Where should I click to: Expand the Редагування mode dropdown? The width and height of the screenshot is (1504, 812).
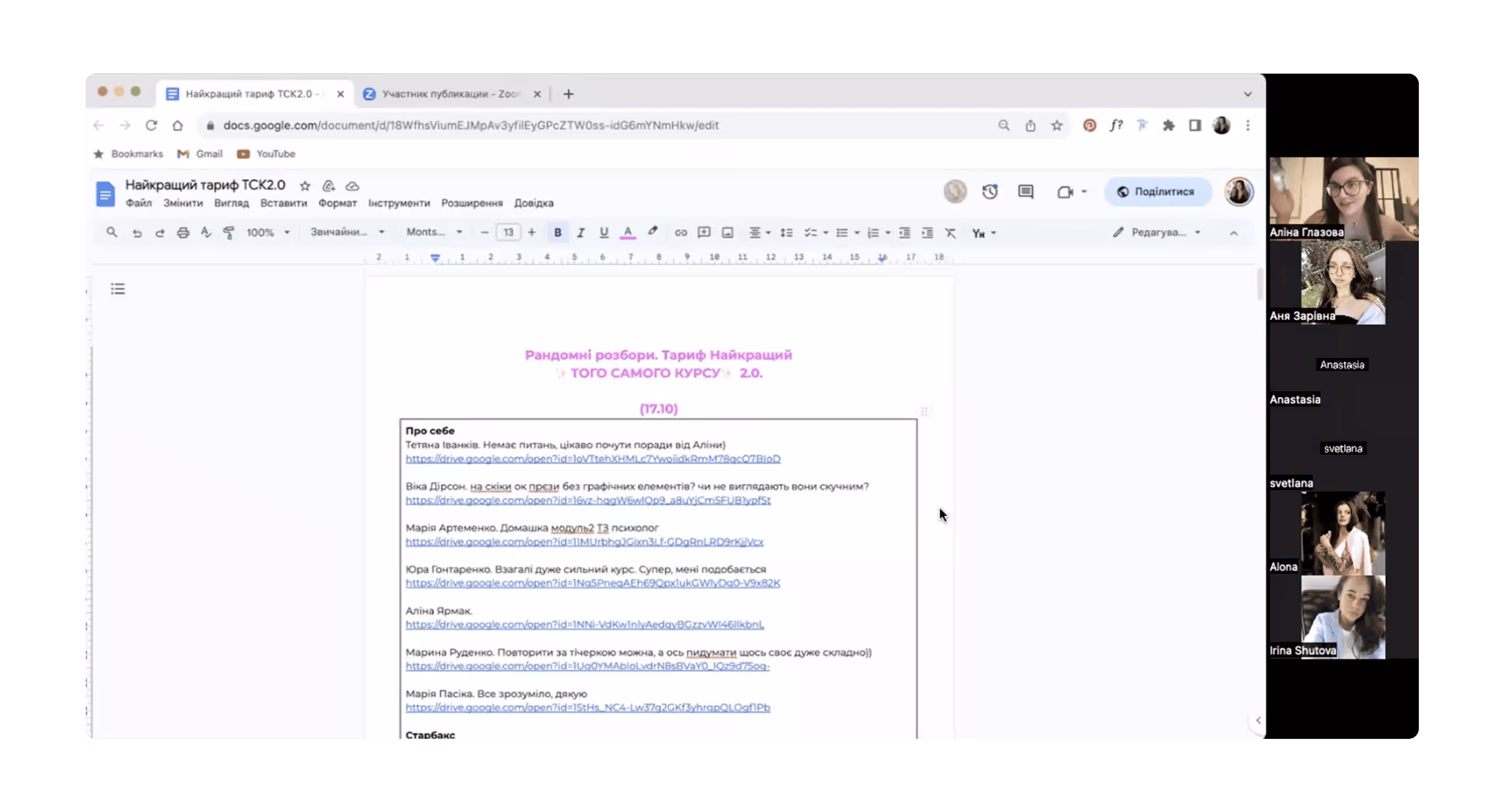click(x=1158, y=232)
